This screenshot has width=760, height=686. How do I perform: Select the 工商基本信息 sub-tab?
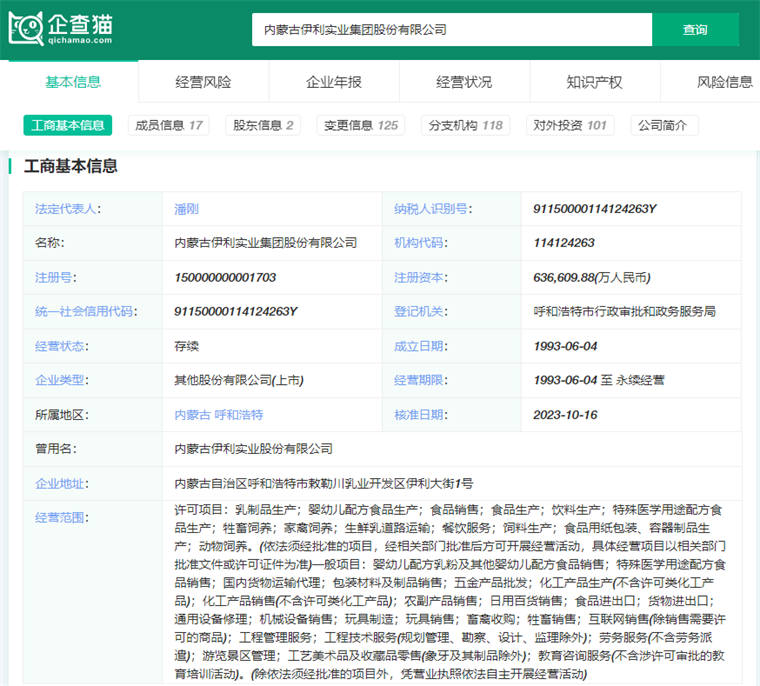pyautogui.click(x=67, y=125)
